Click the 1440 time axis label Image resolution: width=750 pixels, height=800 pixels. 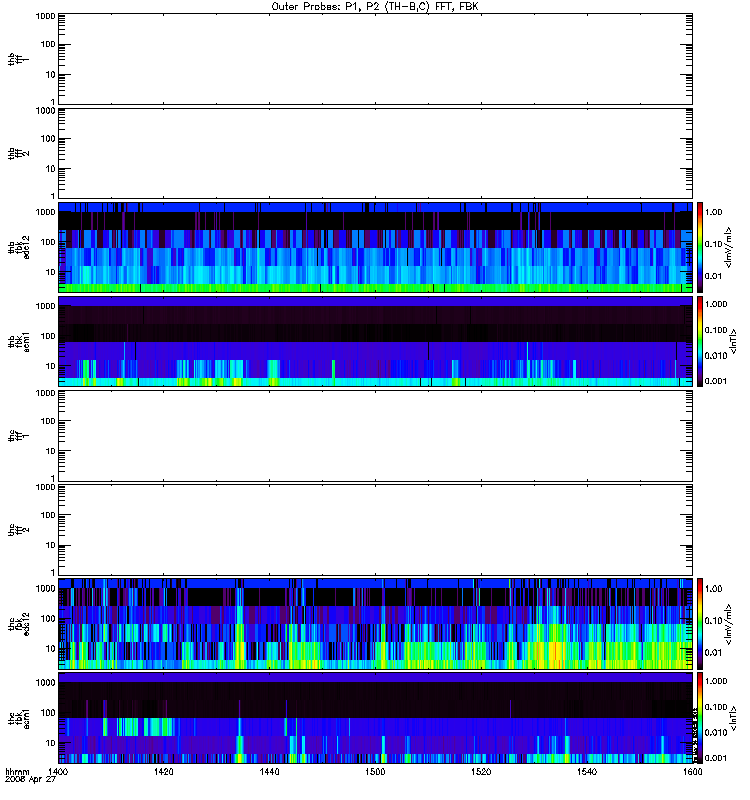(269, 771)
